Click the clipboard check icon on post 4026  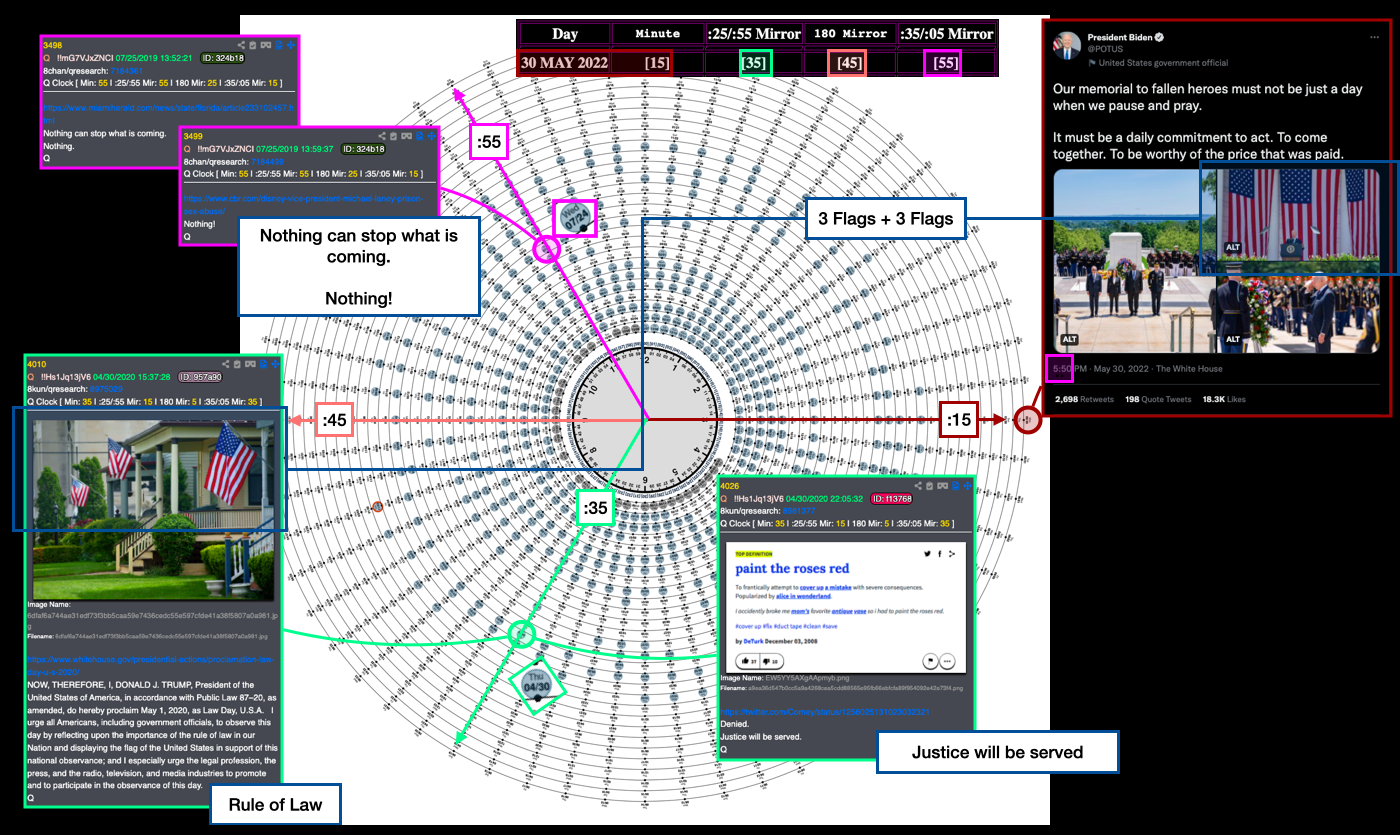pyautogui.click(x=929, y=486)
